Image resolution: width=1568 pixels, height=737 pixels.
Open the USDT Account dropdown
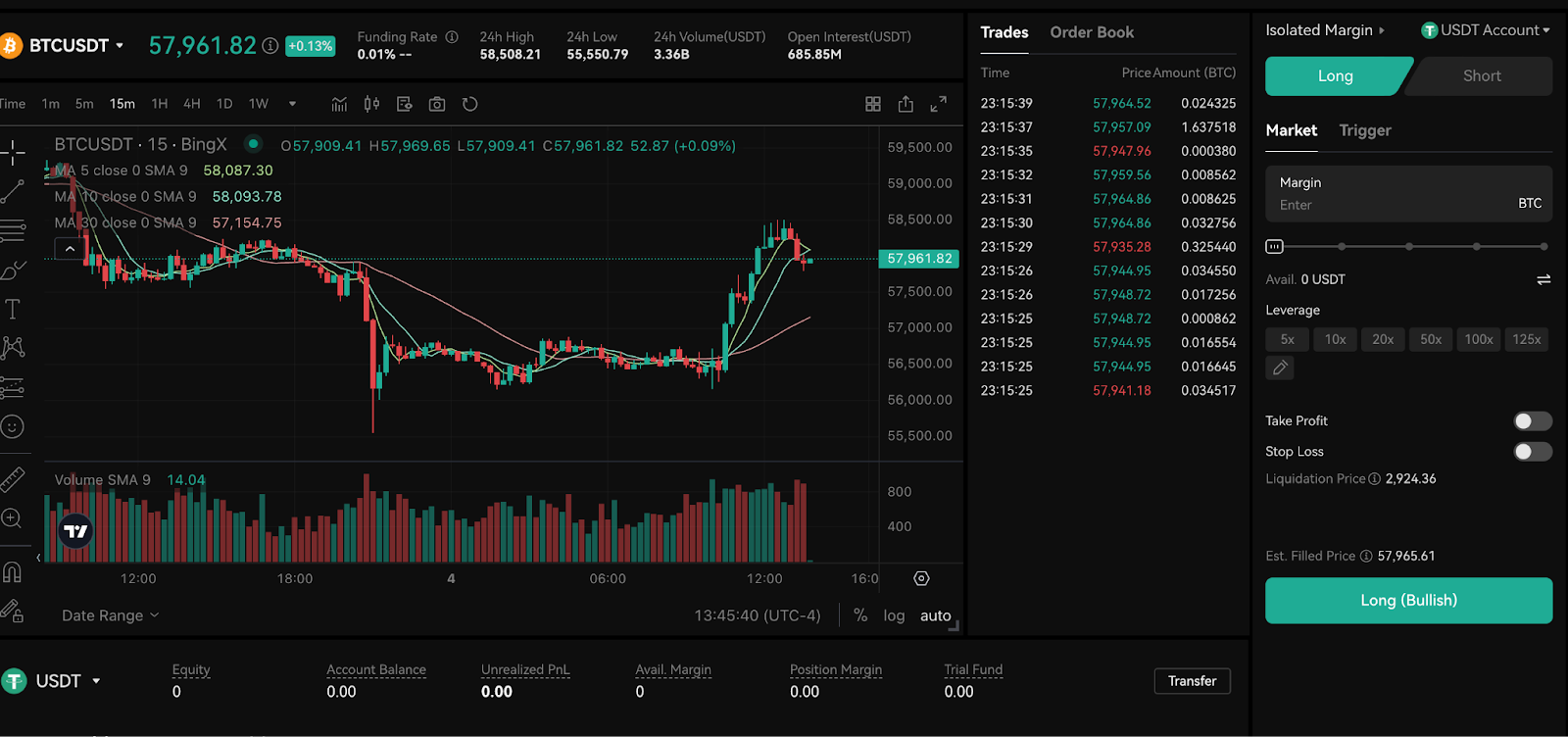1486,30
